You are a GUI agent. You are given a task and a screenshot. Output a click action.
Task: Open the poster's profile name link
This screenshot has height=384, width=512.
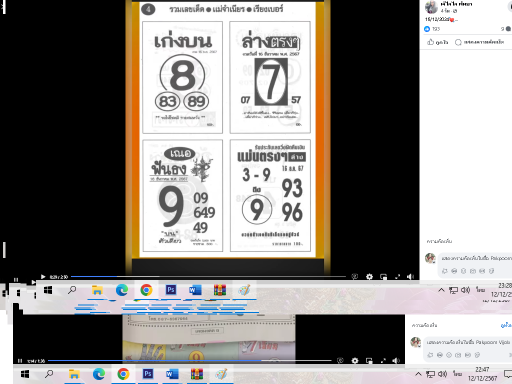(x=456, y=4)
